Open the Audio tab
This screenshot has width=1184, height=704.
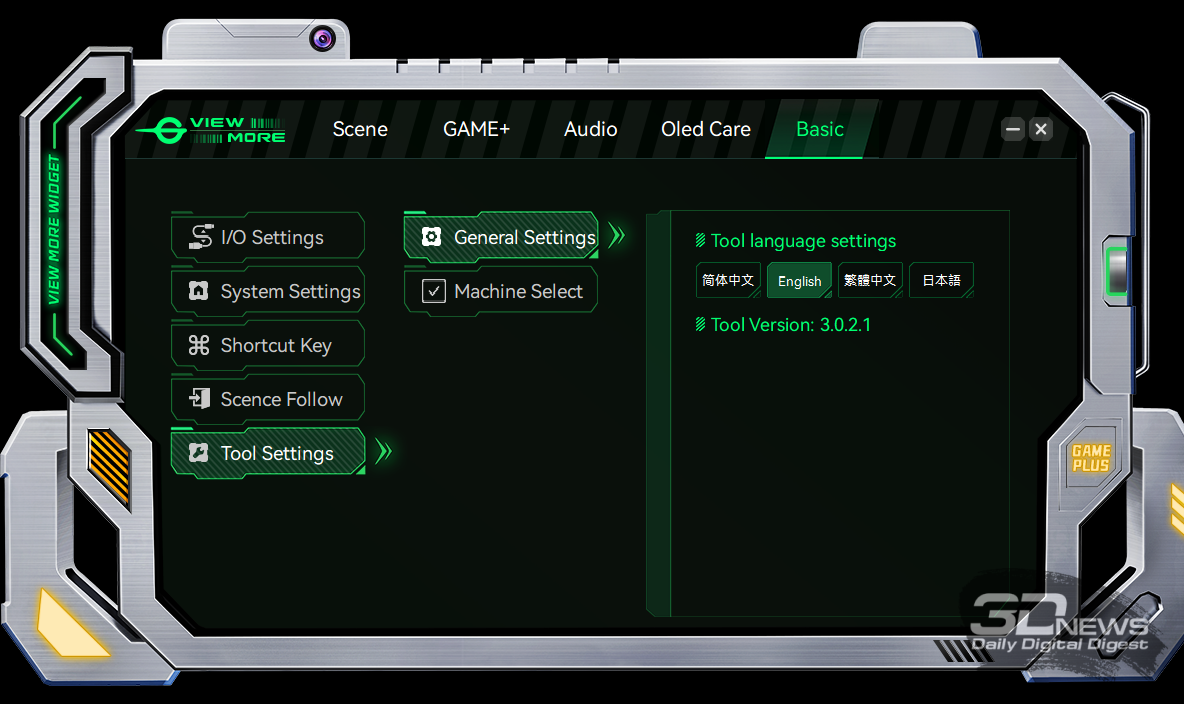[x=590, y=129]
